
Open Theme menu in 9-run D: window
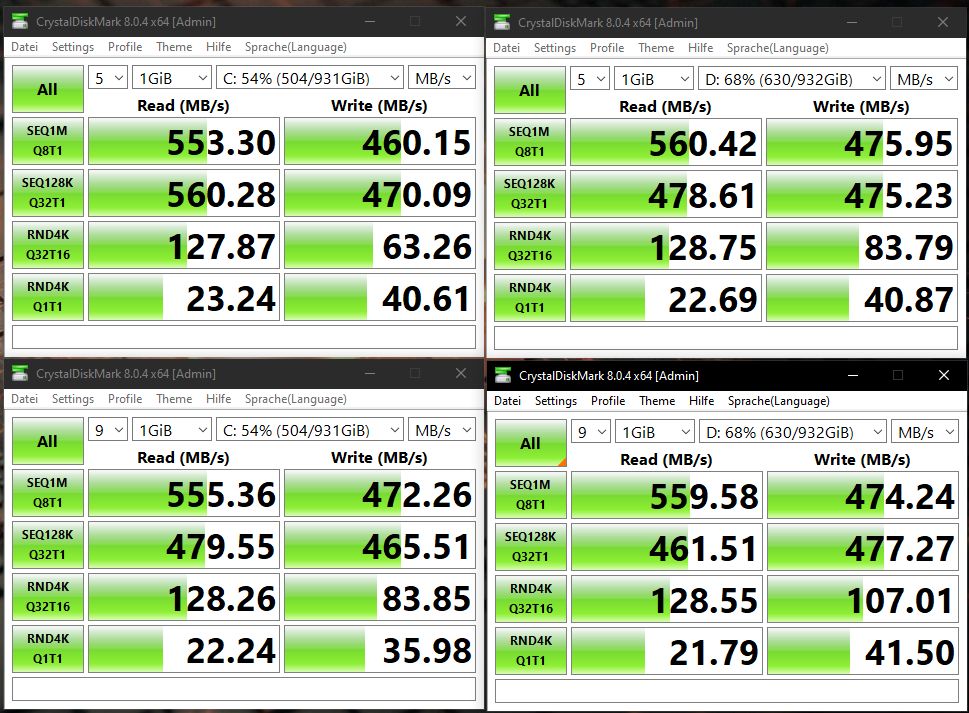[x=657, y=401]
